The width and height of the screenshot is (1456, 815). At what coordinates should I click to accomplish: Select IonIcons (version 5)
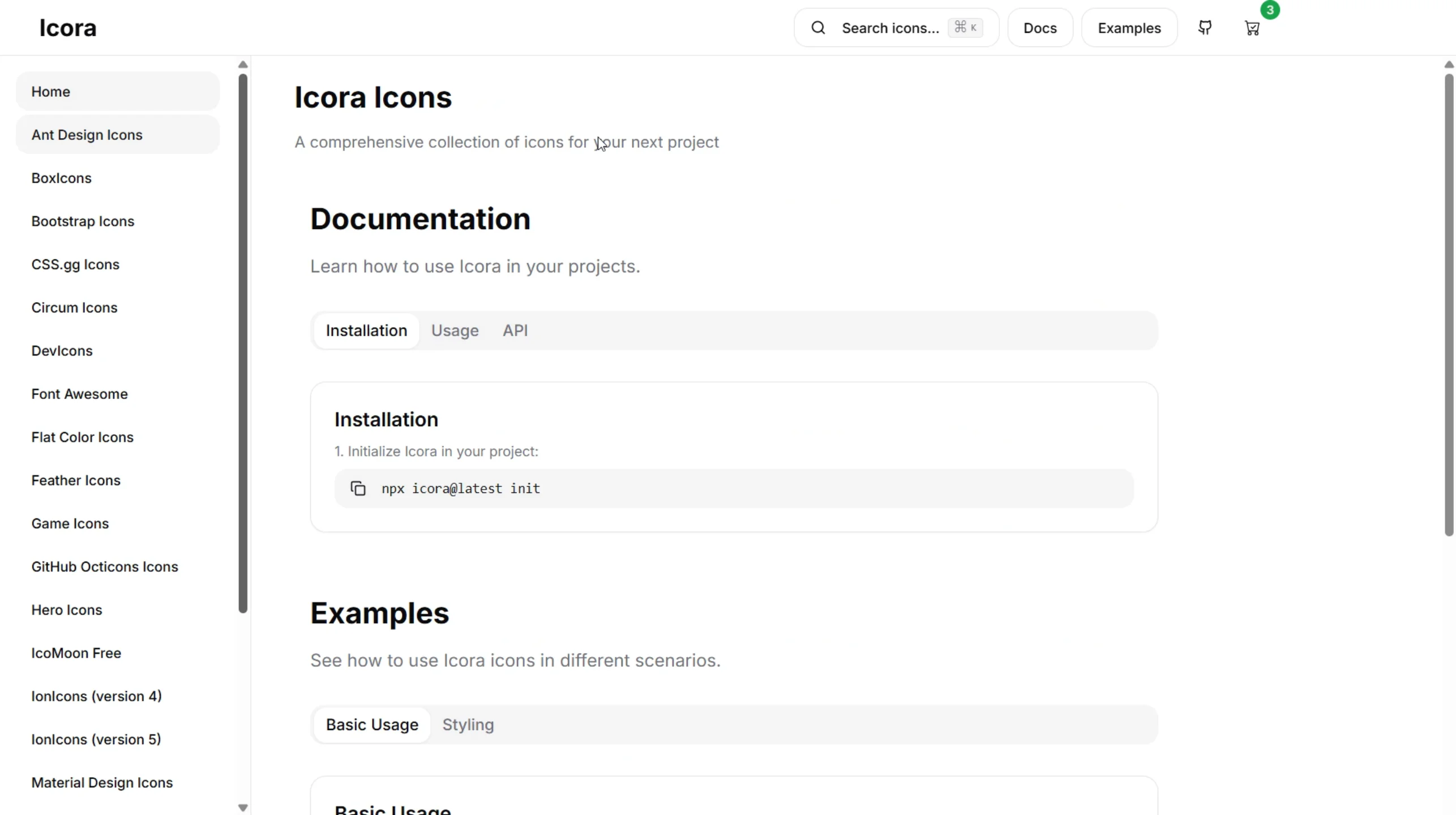96,739
